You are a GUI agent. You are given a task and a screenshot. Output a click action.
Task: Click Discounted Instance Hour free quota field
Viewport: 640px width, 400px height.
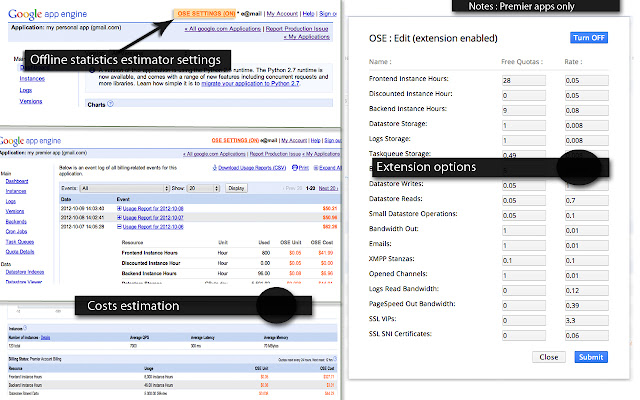(x=524, y=96)
